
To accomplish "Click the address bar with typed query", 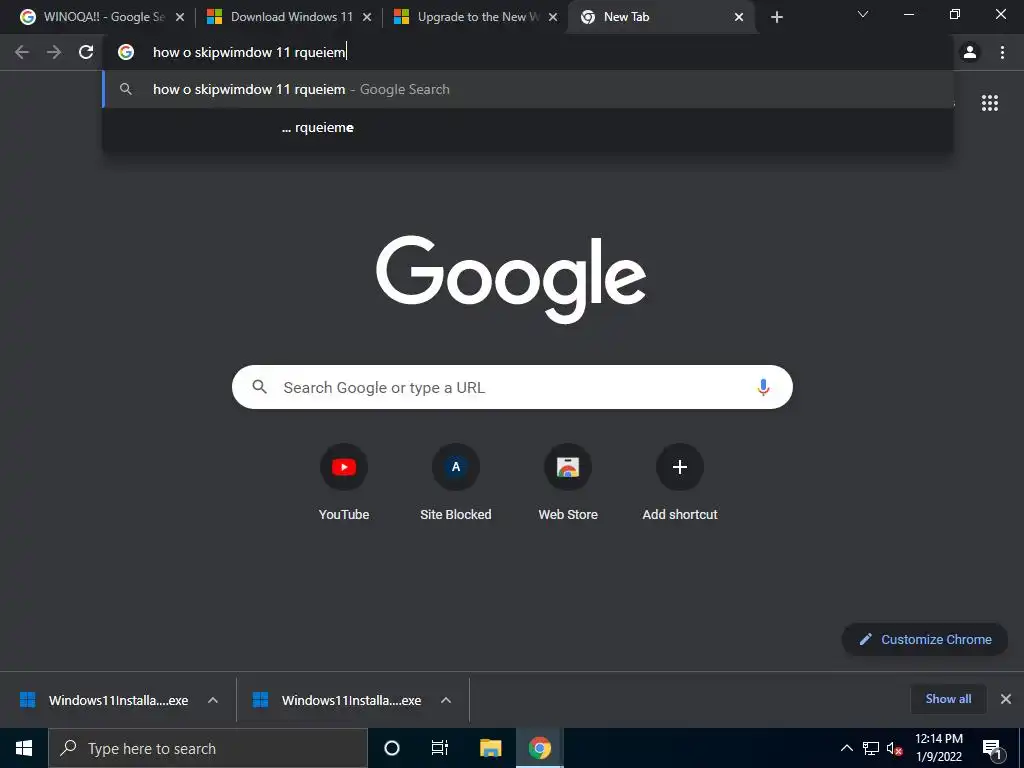I will 528,52.
